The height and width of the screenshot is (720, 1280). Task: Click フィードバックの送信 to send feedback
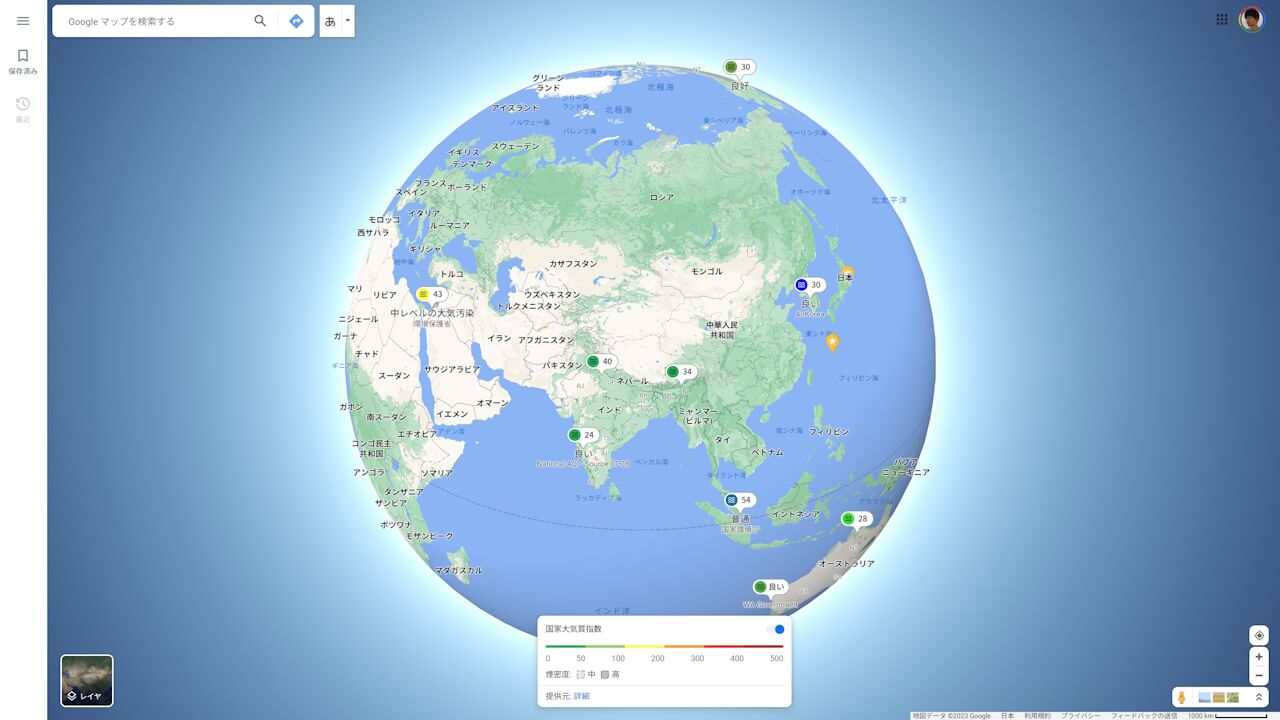(1147, 716)
